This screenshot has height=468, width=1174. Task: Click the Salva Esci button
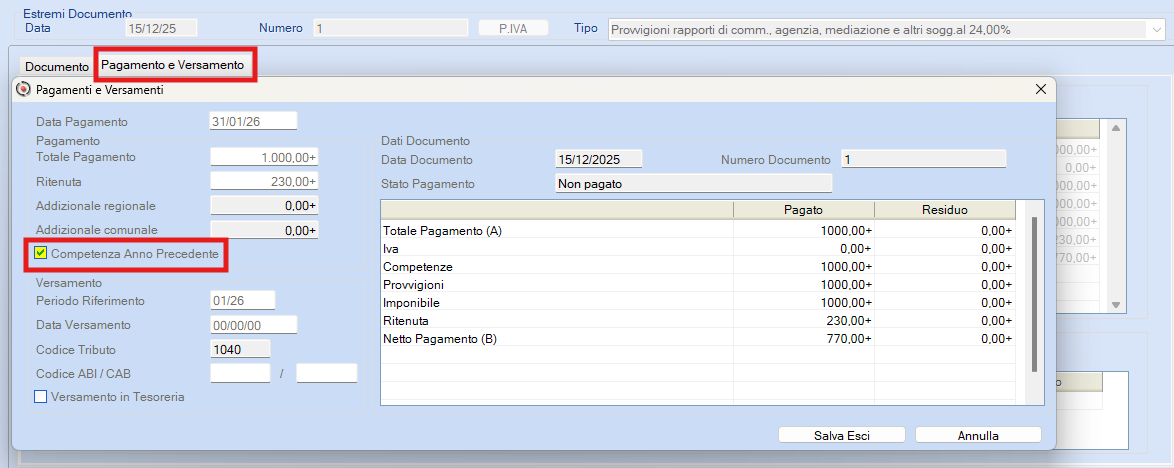pos(842,435)
